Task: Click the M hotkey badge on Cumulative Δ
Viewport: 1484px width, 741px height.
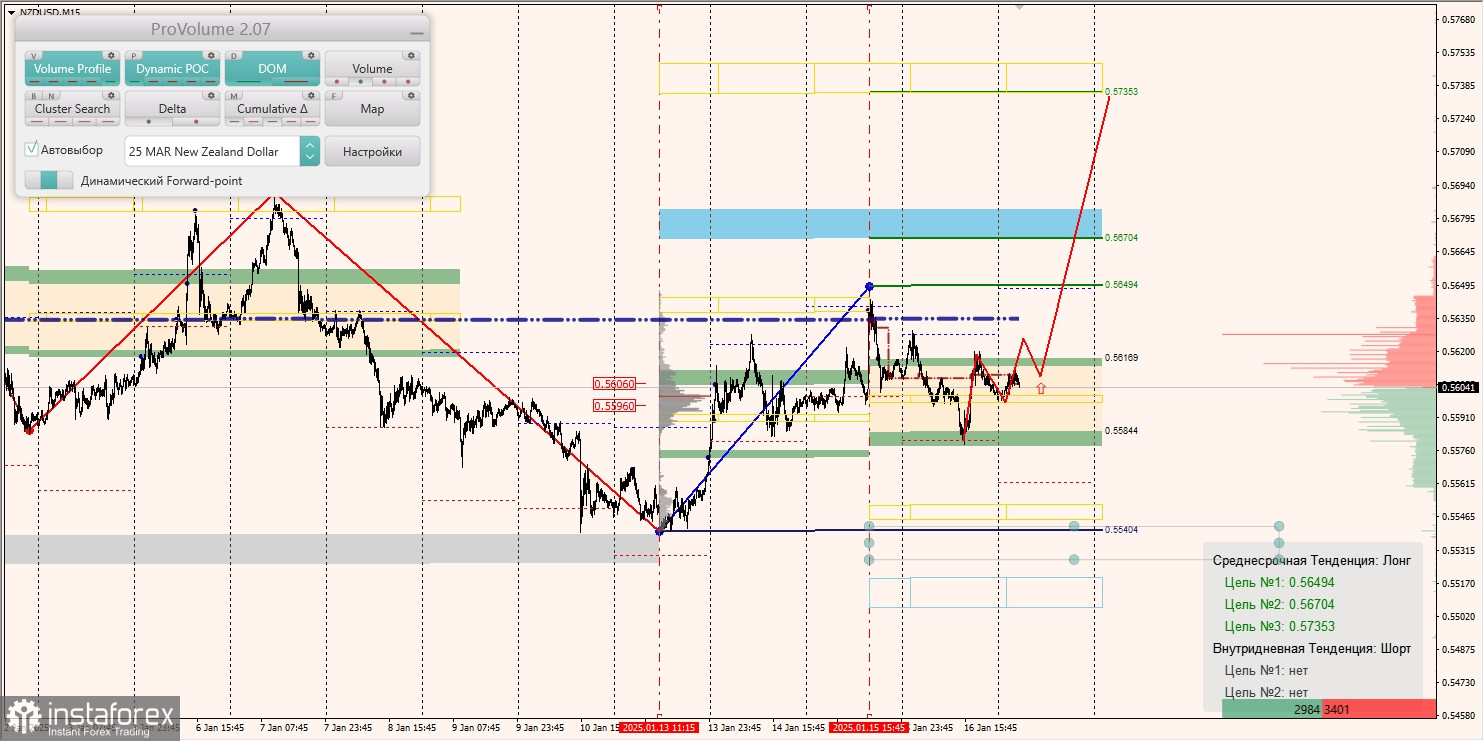Action: tap(235, 96)
